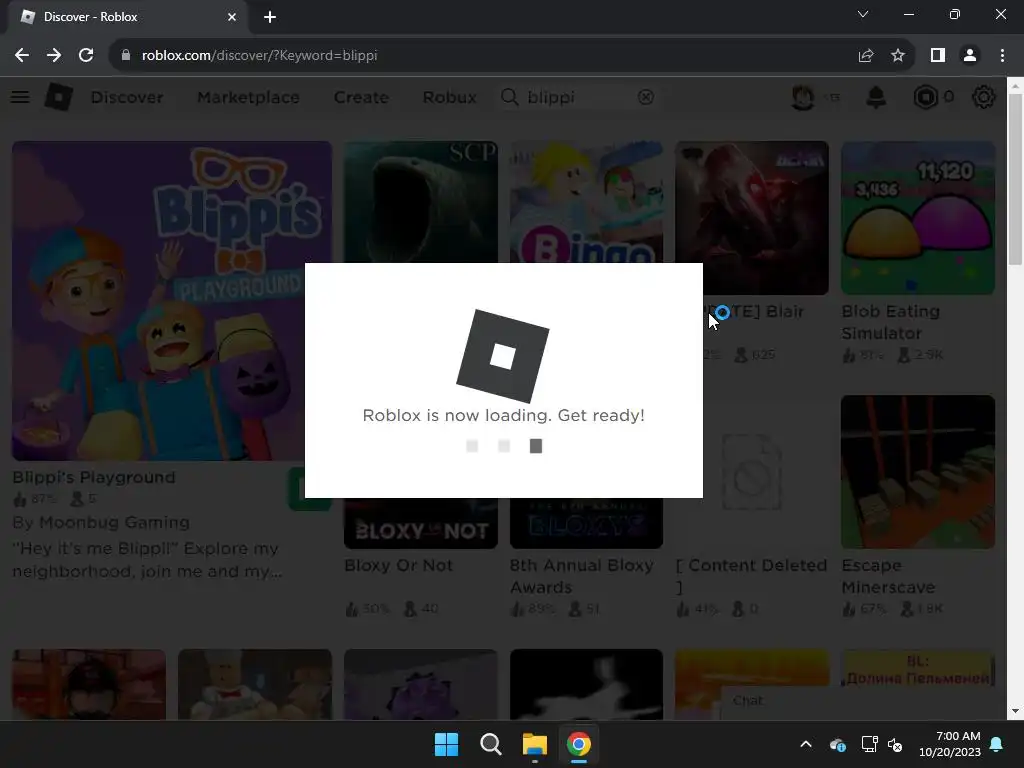The width and height of the screenshot is (1024, 768).
Task: Open a new browser tab with plus
Action: point(270,17)
